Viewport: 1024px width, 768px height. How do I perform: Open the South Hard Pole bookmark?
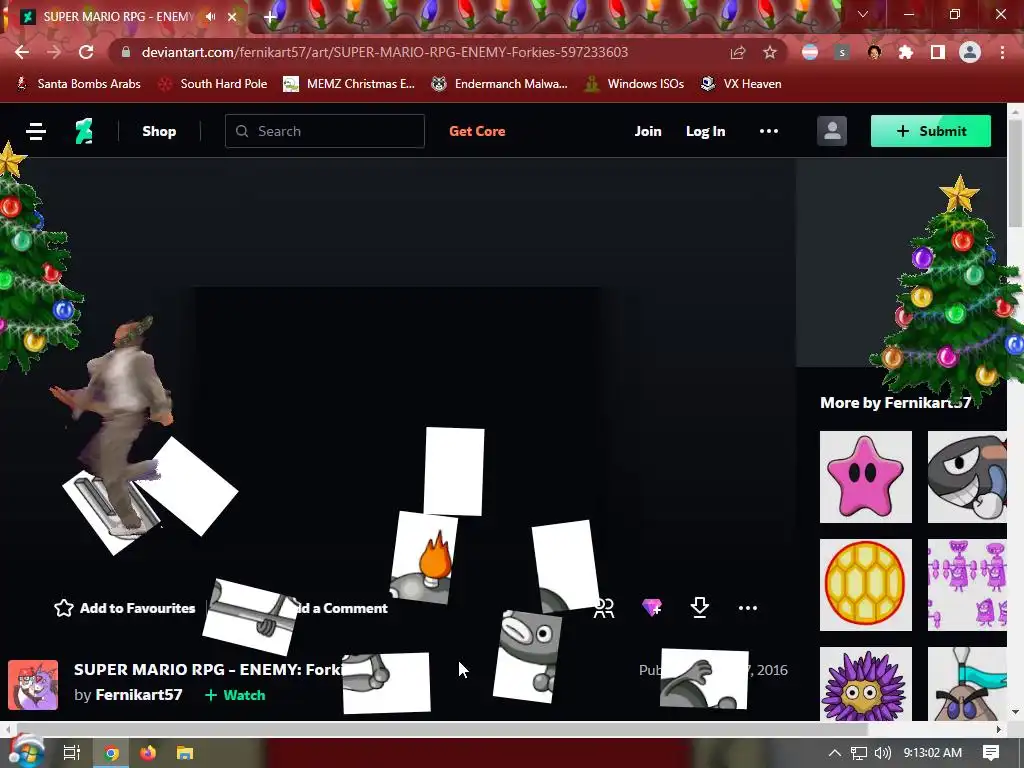pos(214,84)
